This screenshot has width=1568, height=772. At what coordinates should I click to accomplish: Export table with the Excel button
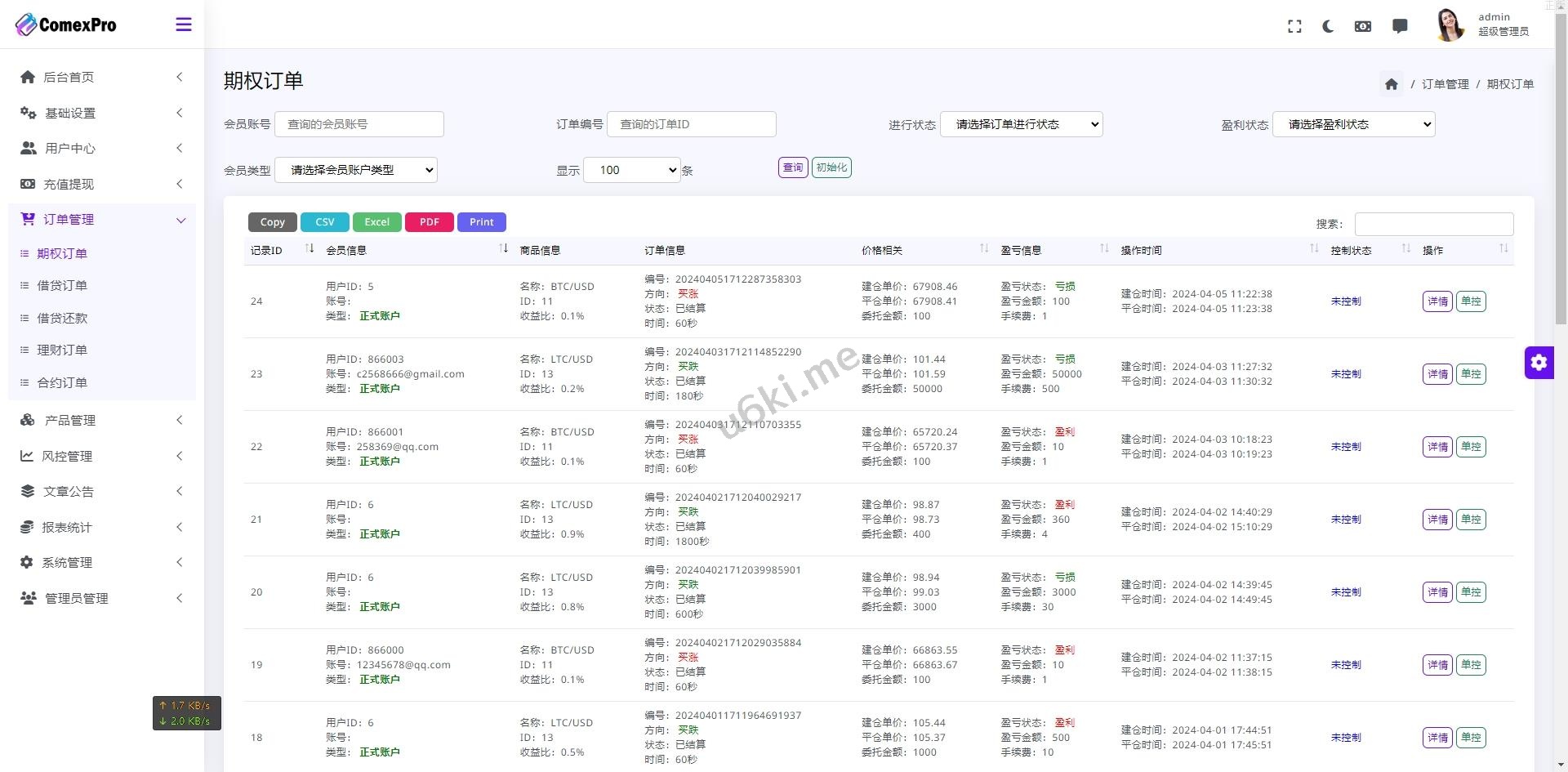376,222
